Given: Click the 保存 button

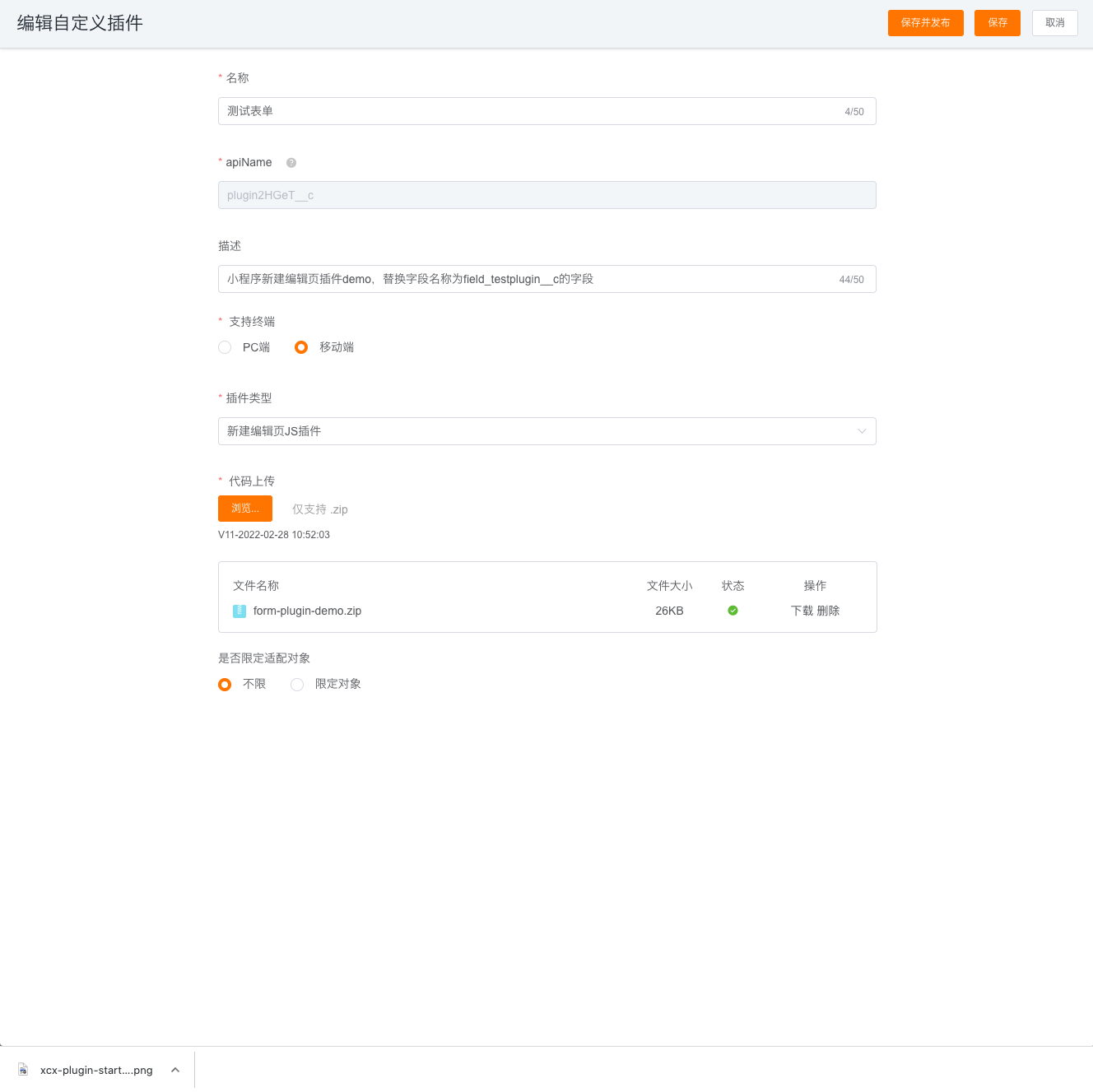Looking at the screenshot, I should tap(998, 23).
